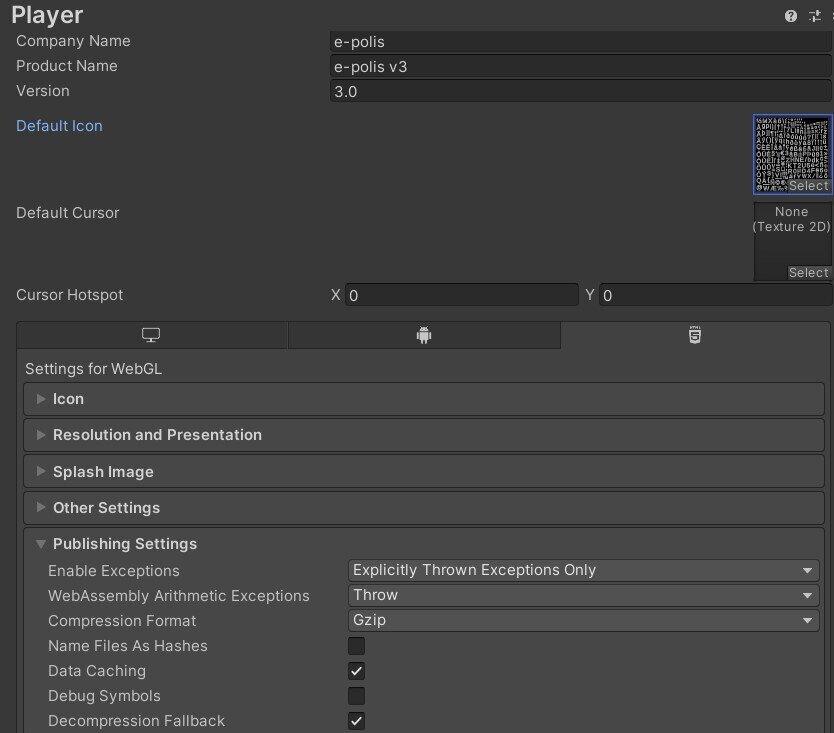834x733 pixels.
Task: Open the presets slider icon
Action: point(814,16)
